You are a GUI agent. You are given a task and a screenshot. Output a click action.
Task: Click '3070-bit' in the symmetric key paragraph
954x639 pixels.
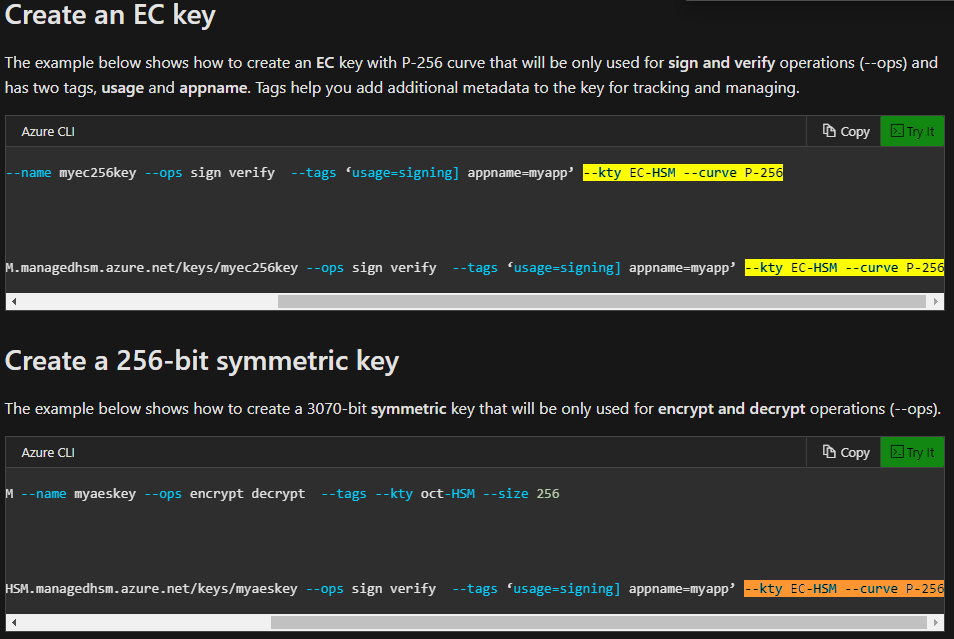coord(336,408)
